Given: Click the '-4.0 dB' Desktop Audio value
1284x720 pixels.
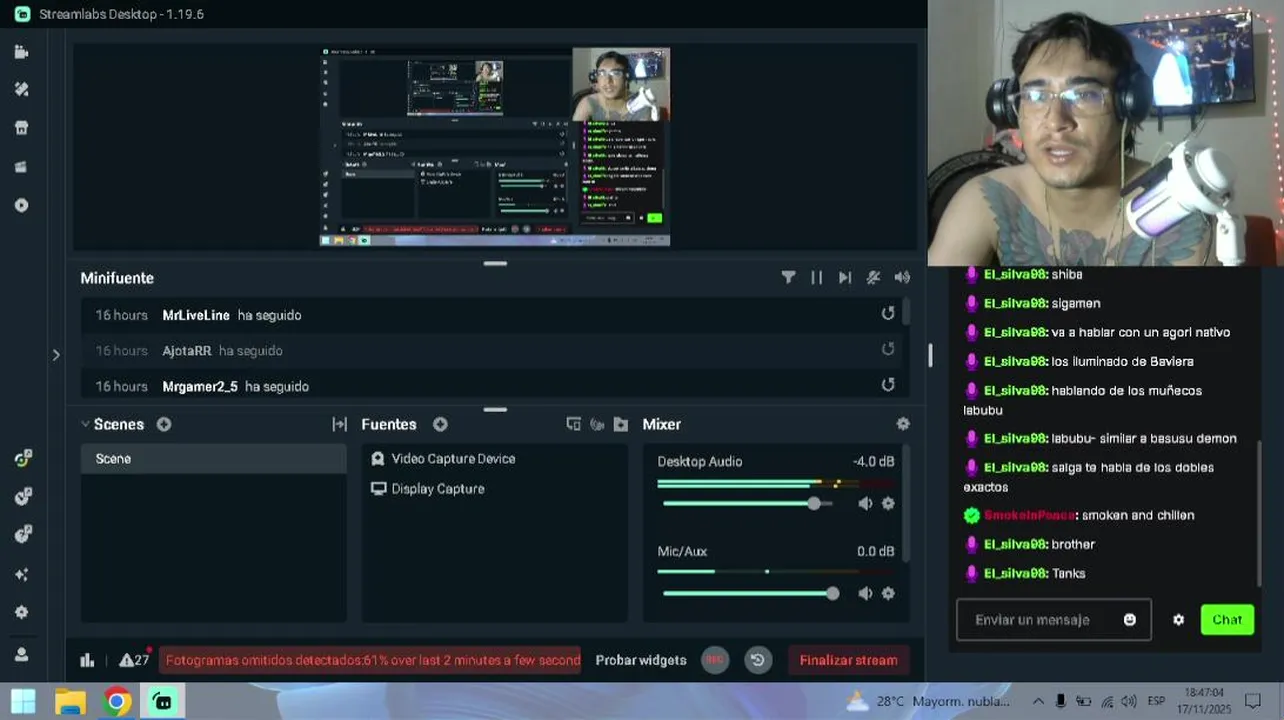Looking at the screenshot, I should coord(873,462).
